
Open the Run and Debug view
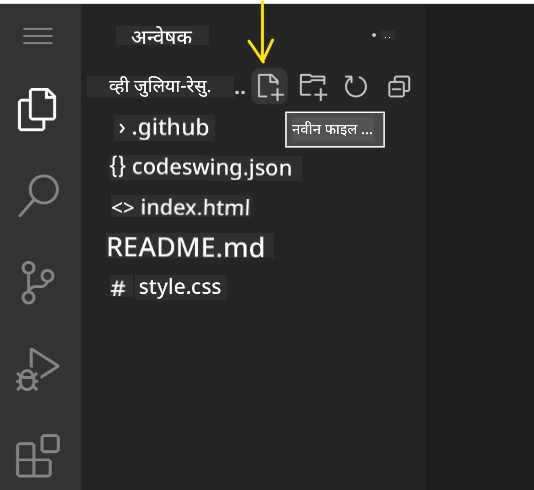tap(37, 369)
